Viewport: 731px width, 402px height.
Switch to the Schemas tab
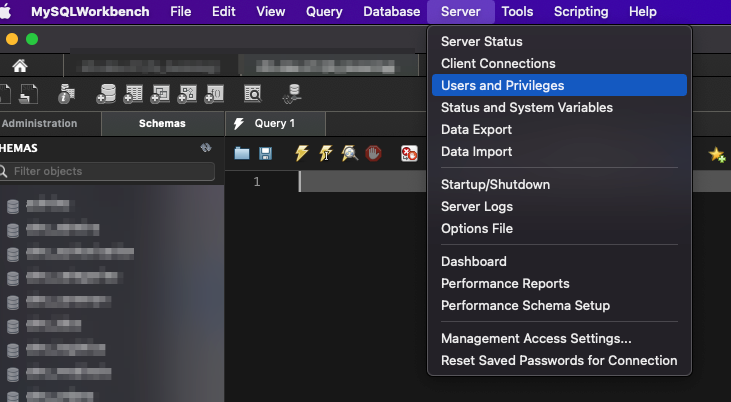pyautogui.click(x=162, y=124)
